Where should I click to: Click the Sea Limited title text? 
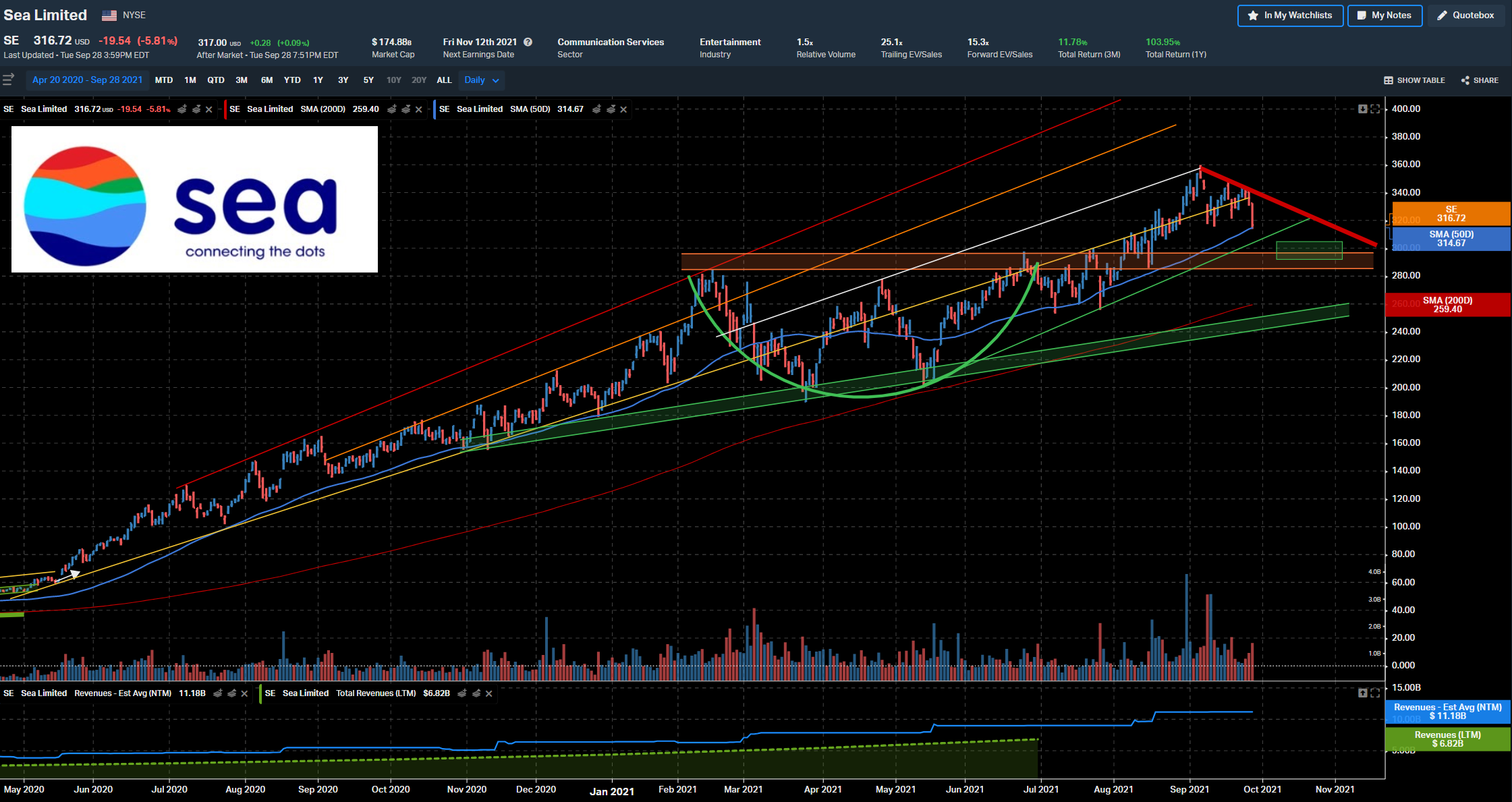click(x=45, y=15)
